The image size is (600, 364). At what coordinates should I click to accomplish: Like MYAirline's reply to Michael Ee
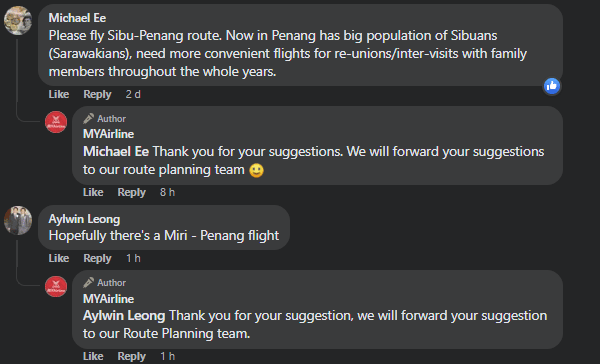coord(93,192)
